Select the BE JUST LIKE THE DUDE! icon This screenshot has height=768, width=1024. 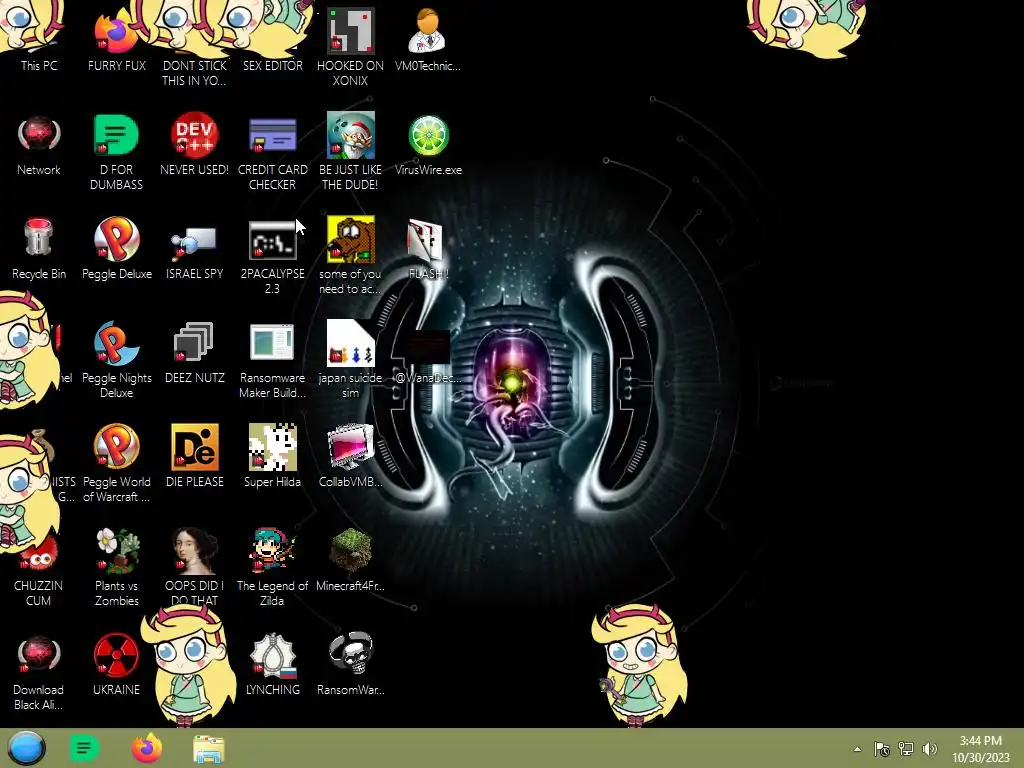click(350, 152)
